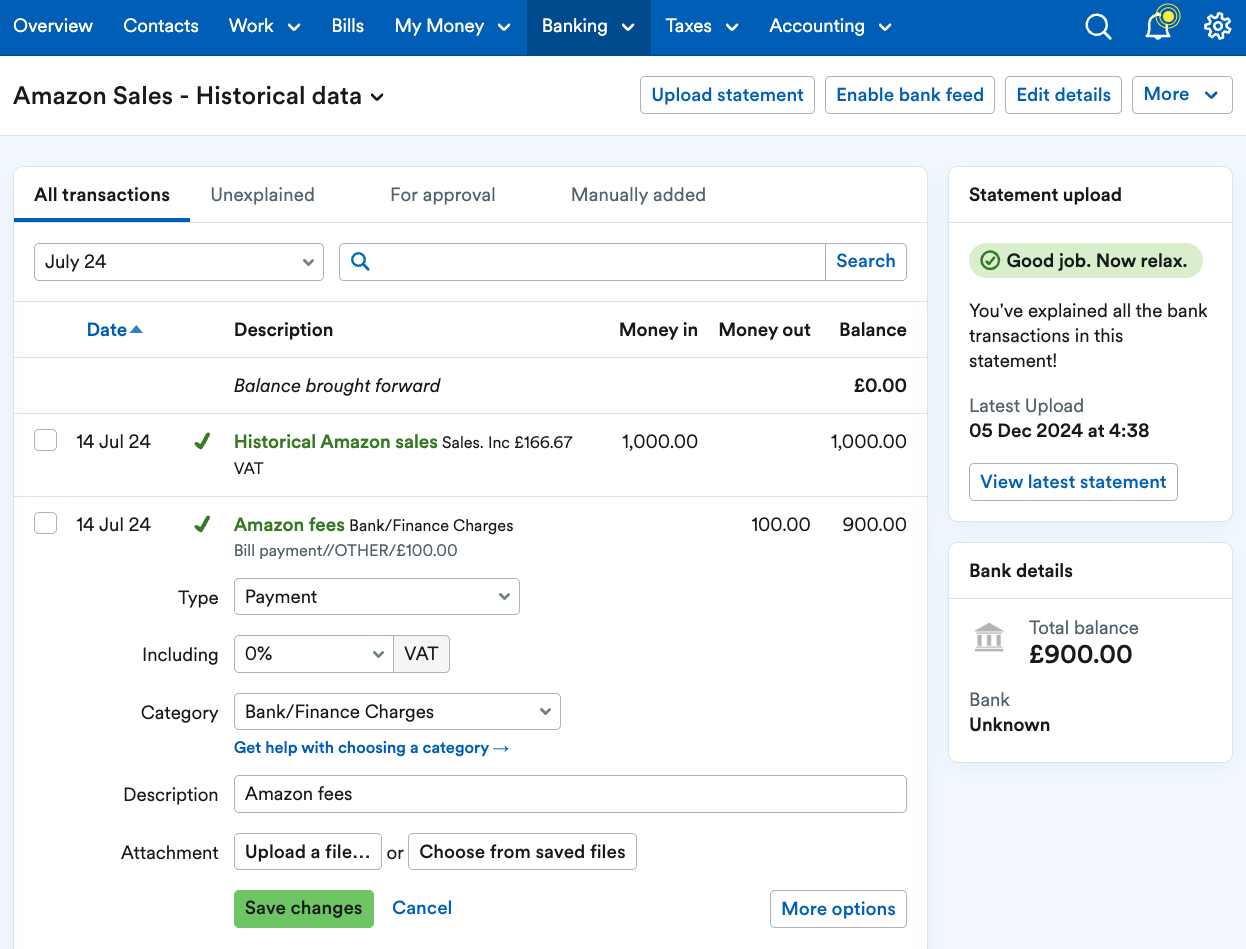The image size is (1246, 949).
Task: Expand the More dropdown button
Action: click(x=1182, y=95)
